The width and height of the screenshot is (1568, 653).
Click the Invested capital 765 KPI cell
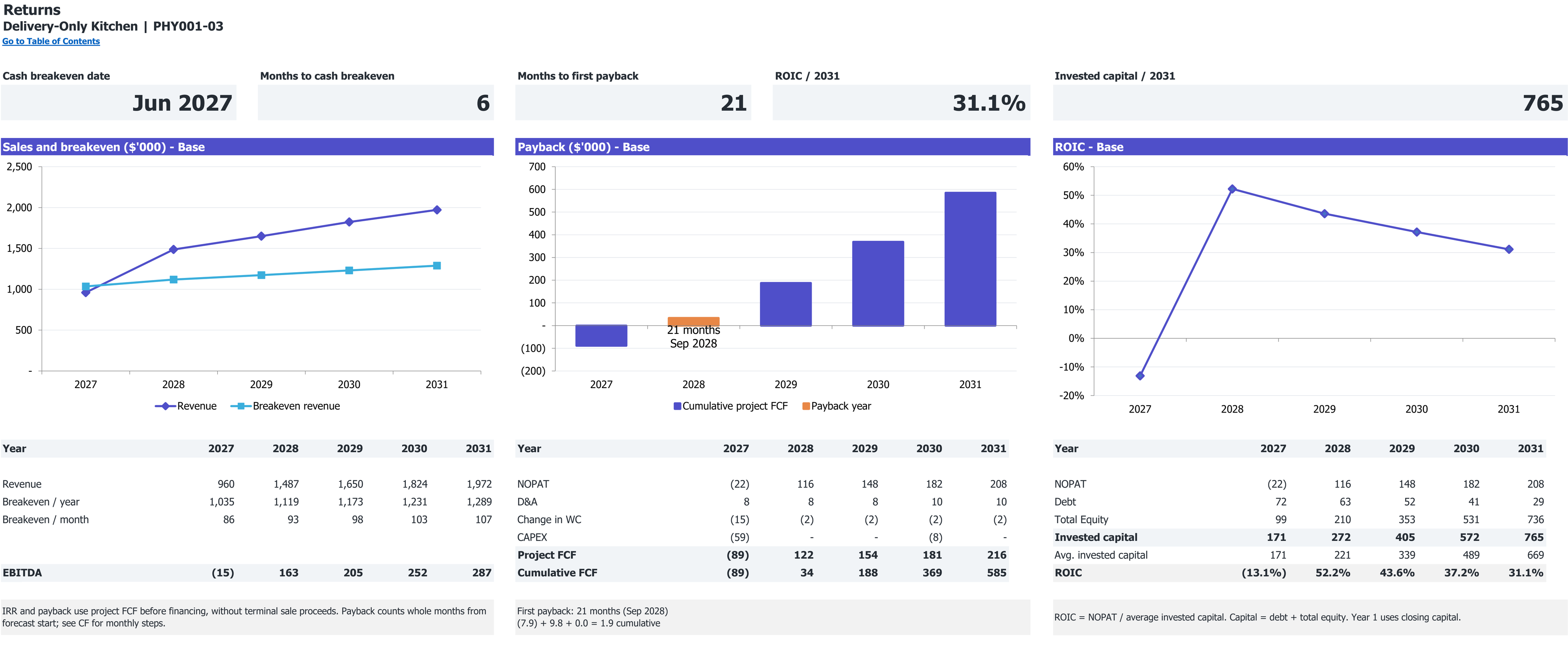click(1310, 102)
